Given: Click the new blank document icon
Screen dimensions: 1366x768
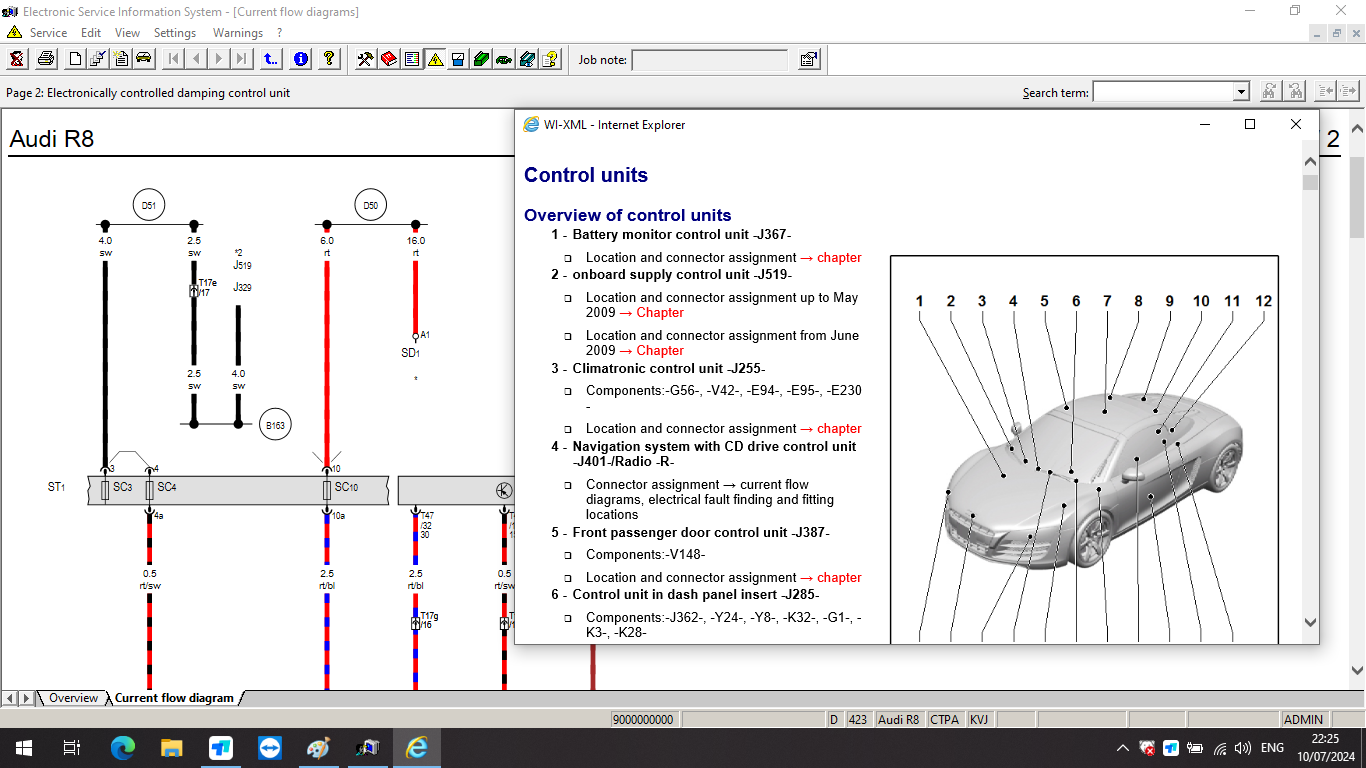Looking at the screenshot, I should point(75,59).
